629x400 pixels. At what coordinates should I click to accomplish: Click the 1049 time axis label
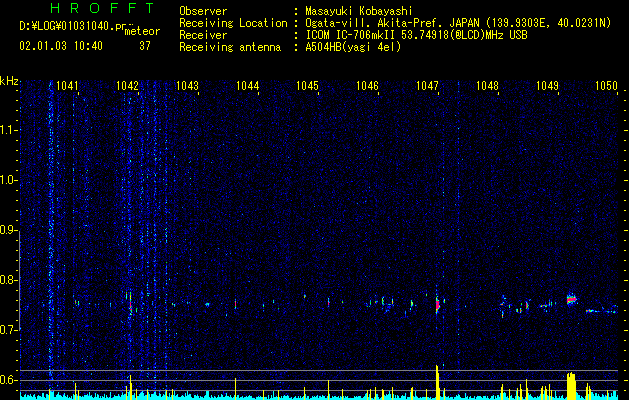[548, 85]
